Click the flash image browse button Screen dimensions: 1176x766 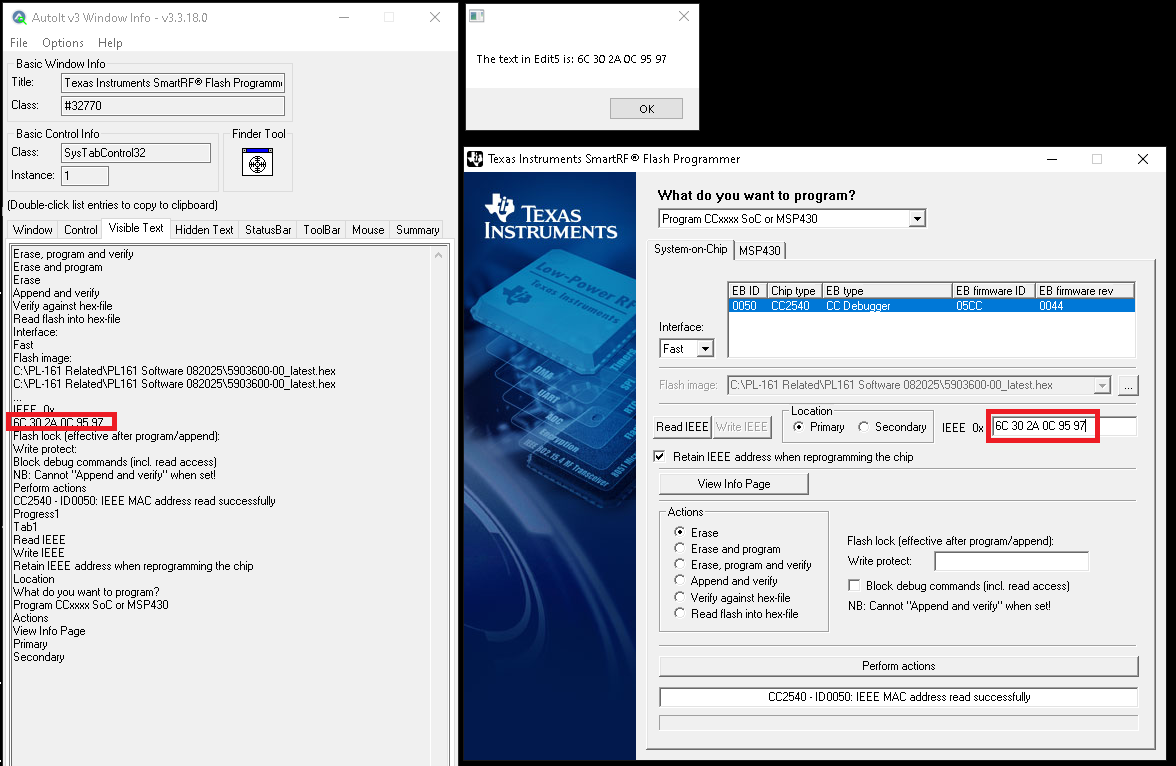click(1127, 385)
